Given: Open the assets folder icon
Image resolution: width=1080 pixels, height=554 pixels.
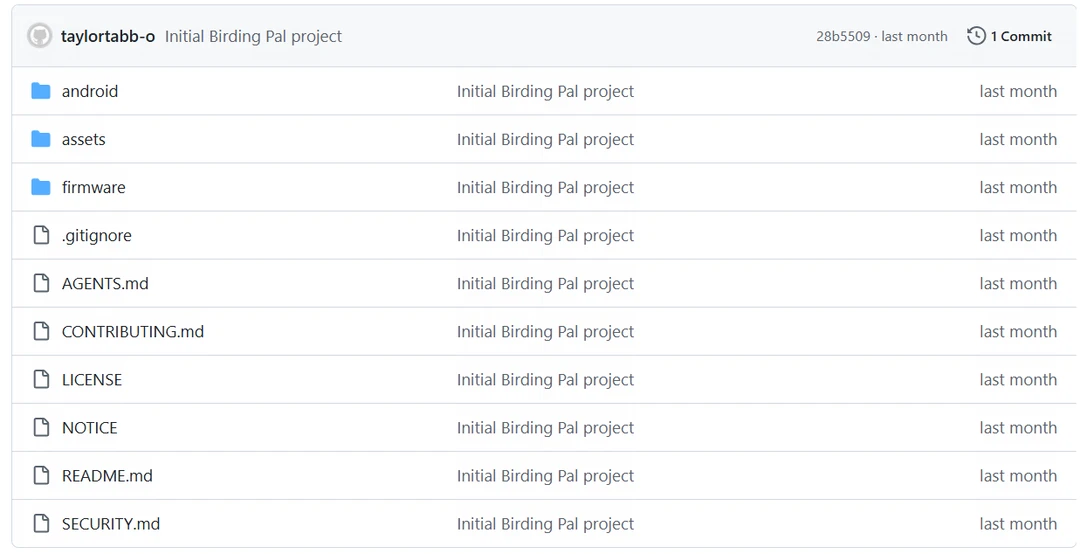Looking at the screenshot, I should click(x=41, y=139).
